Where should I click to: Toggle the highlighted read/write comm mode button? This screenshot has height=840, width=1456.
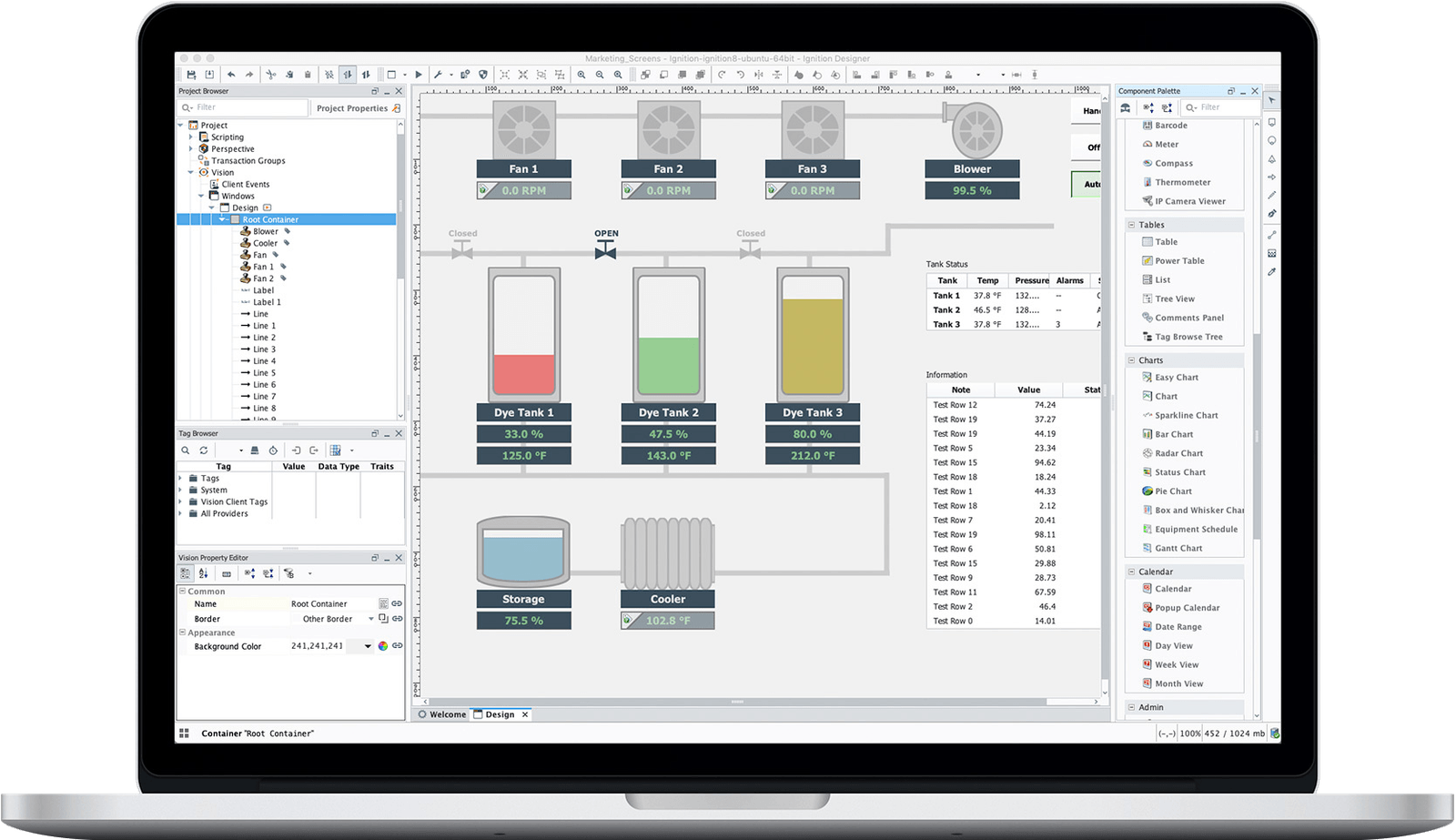(x=348, y=75)
